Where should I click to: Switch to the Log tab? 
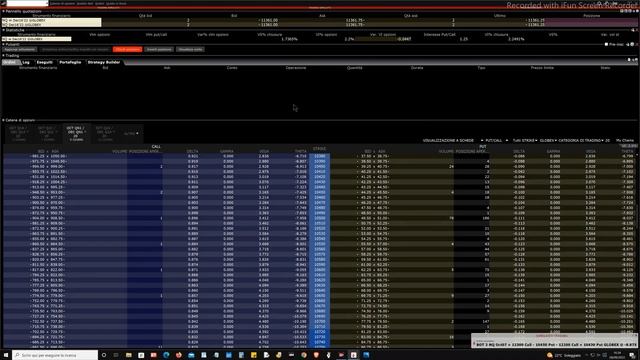point(26,62)
